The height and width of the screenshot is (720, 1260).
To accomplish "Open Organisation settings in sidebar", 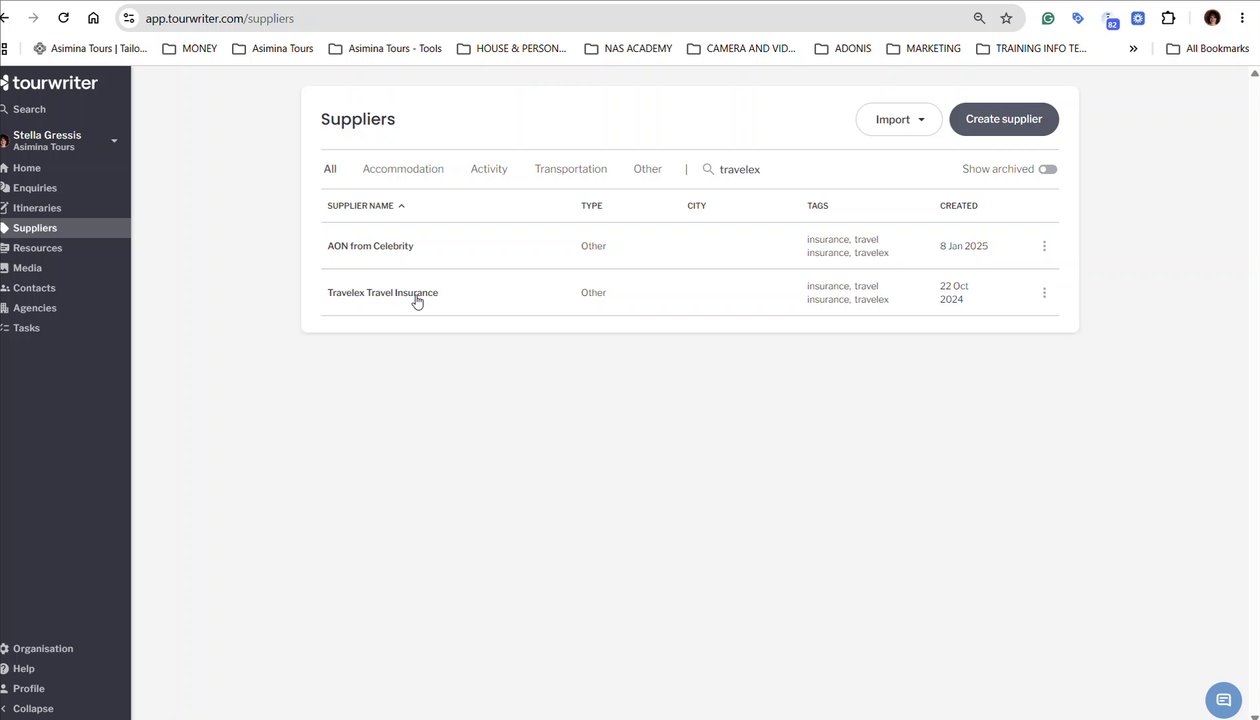I will coord(43,649).
